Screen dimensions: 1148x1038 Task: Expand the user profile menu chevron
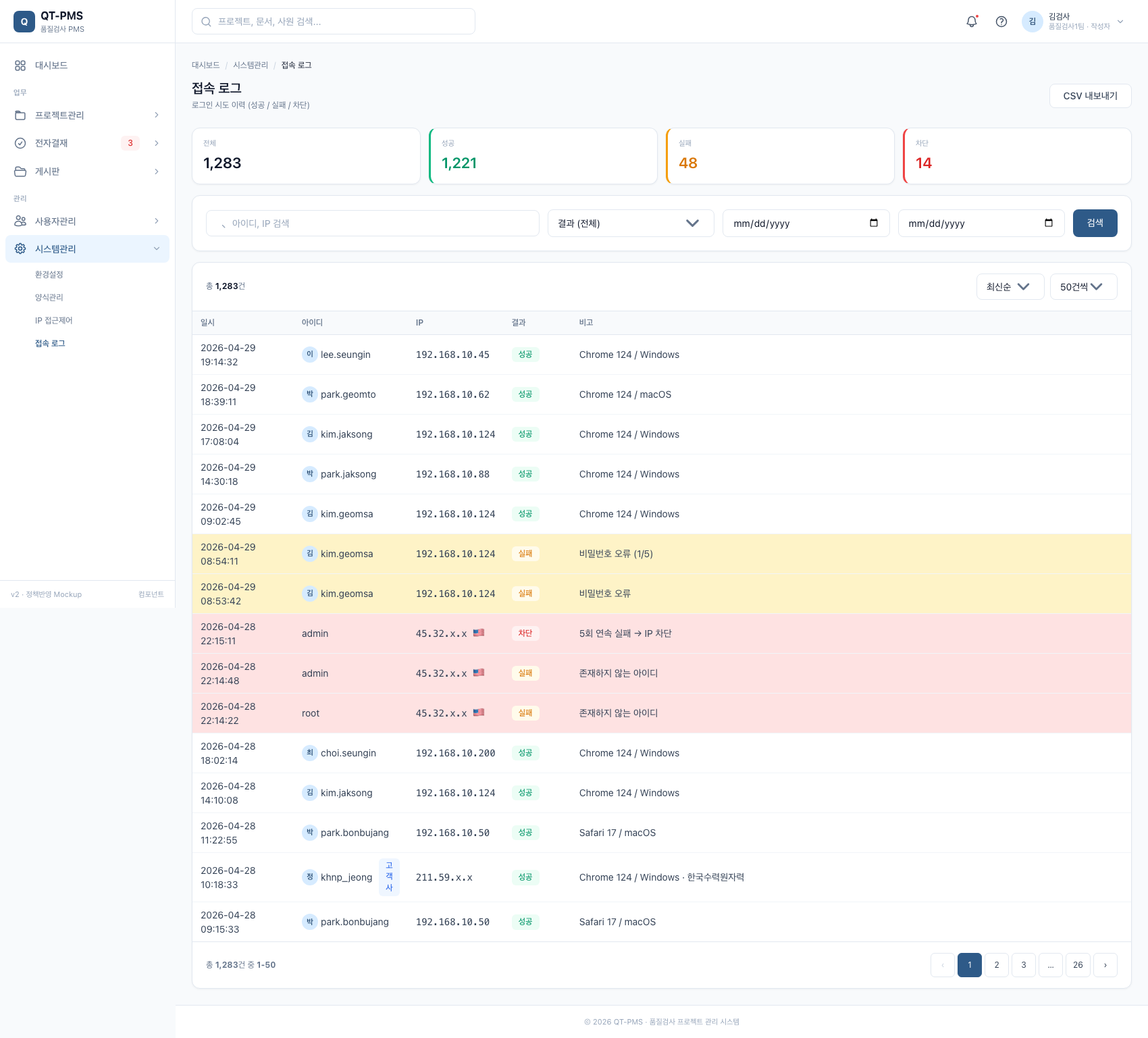1120,22
